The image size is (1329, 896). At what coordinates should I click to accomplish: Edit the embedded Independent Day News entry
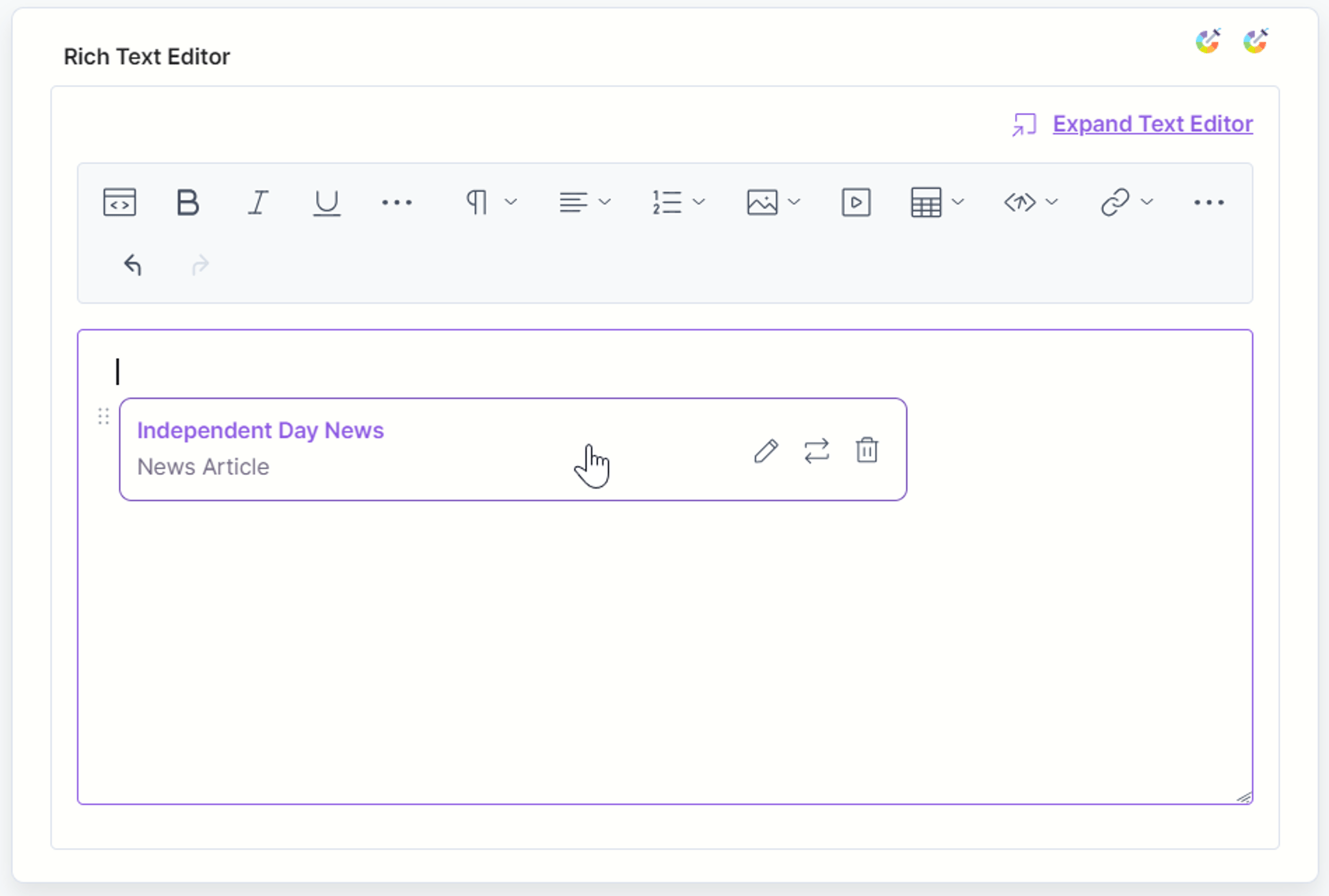(x=766, y=450)
